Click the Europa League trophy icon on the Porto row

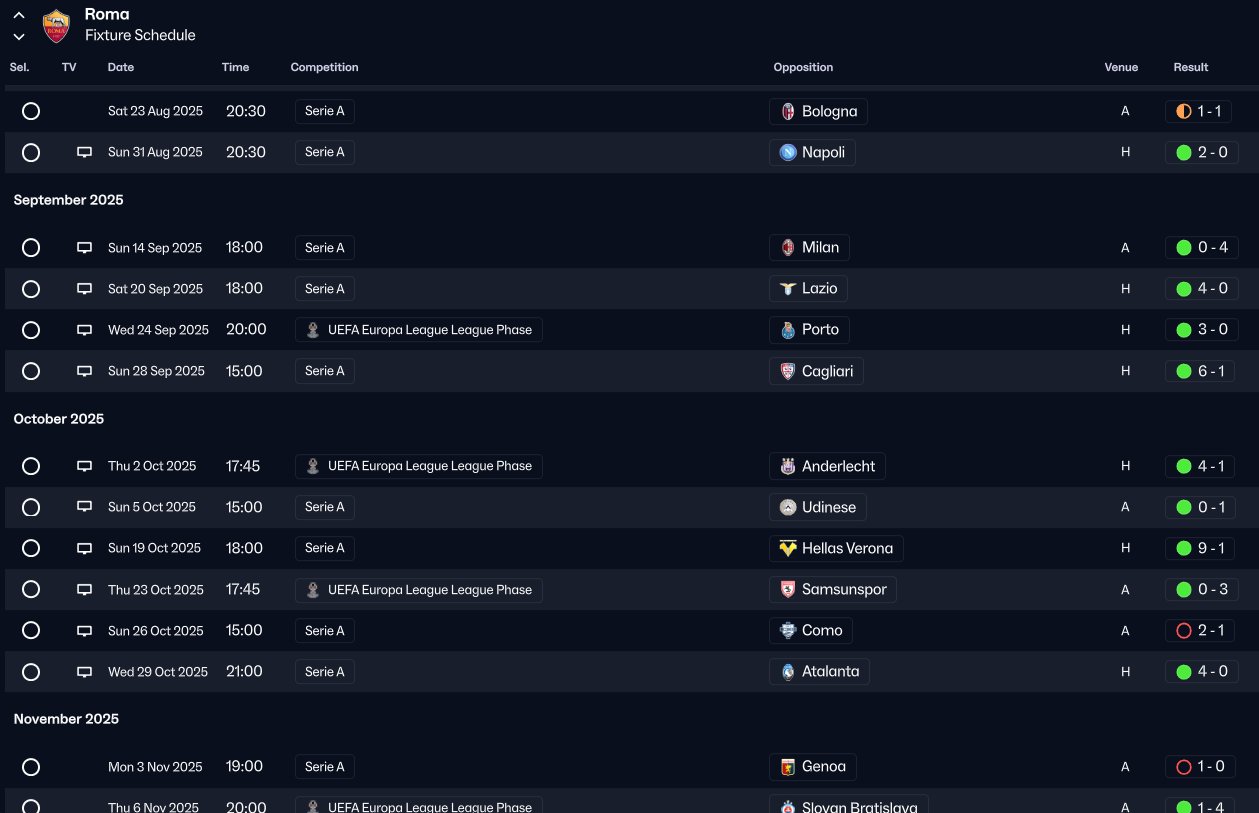(x=314, y=330)
